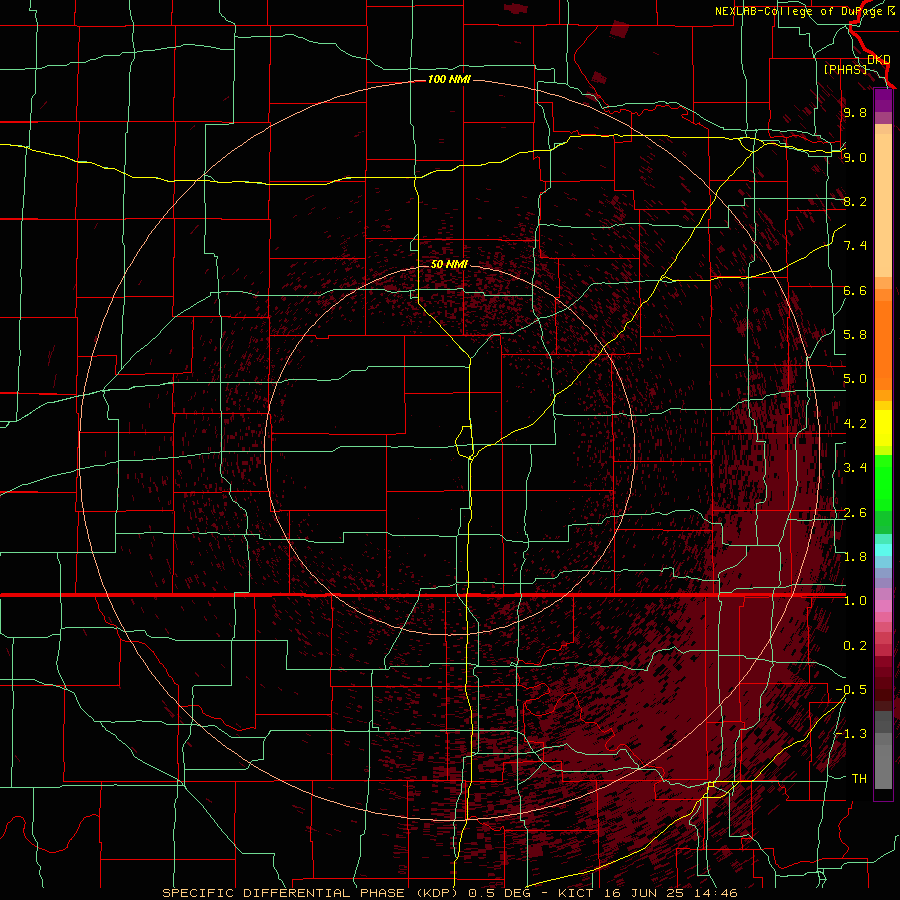Click the 50 NMI range ring label
900x900 pixels.
click(x=449, y=264)
